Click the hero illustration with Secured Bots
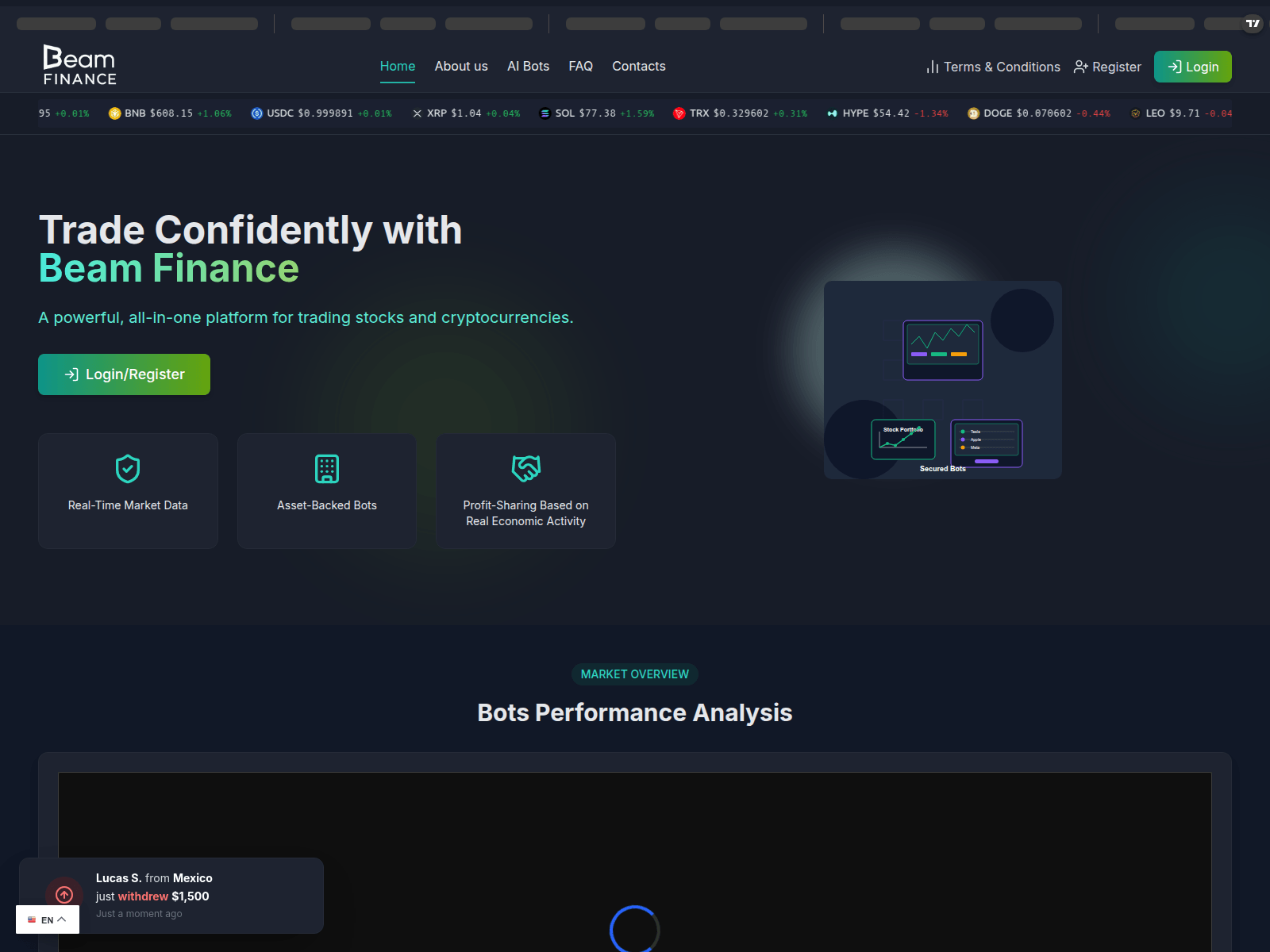This screenshot has height=952, width=1270. pos(943,380)
